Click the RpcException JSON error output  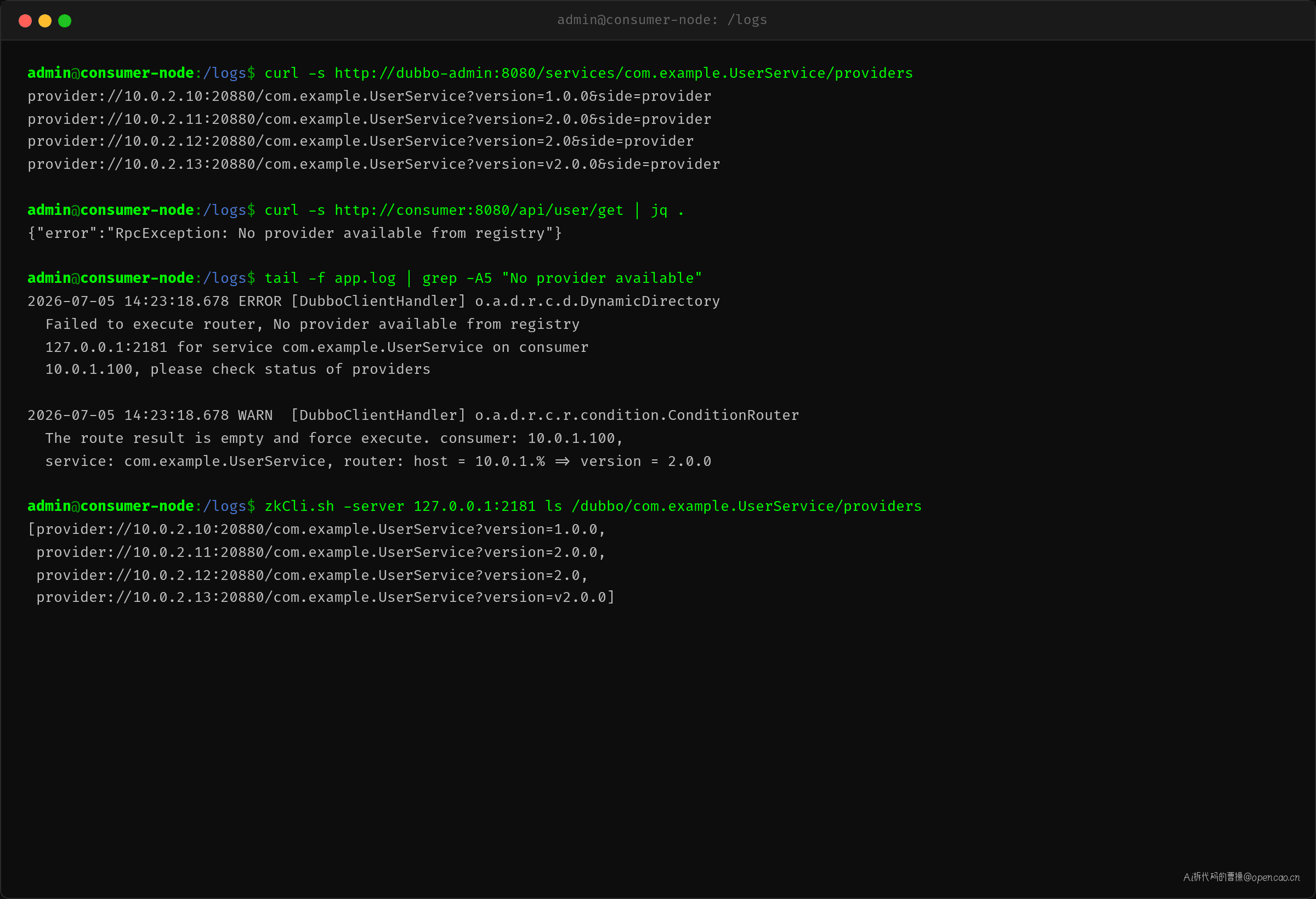[x=294, y=233]
